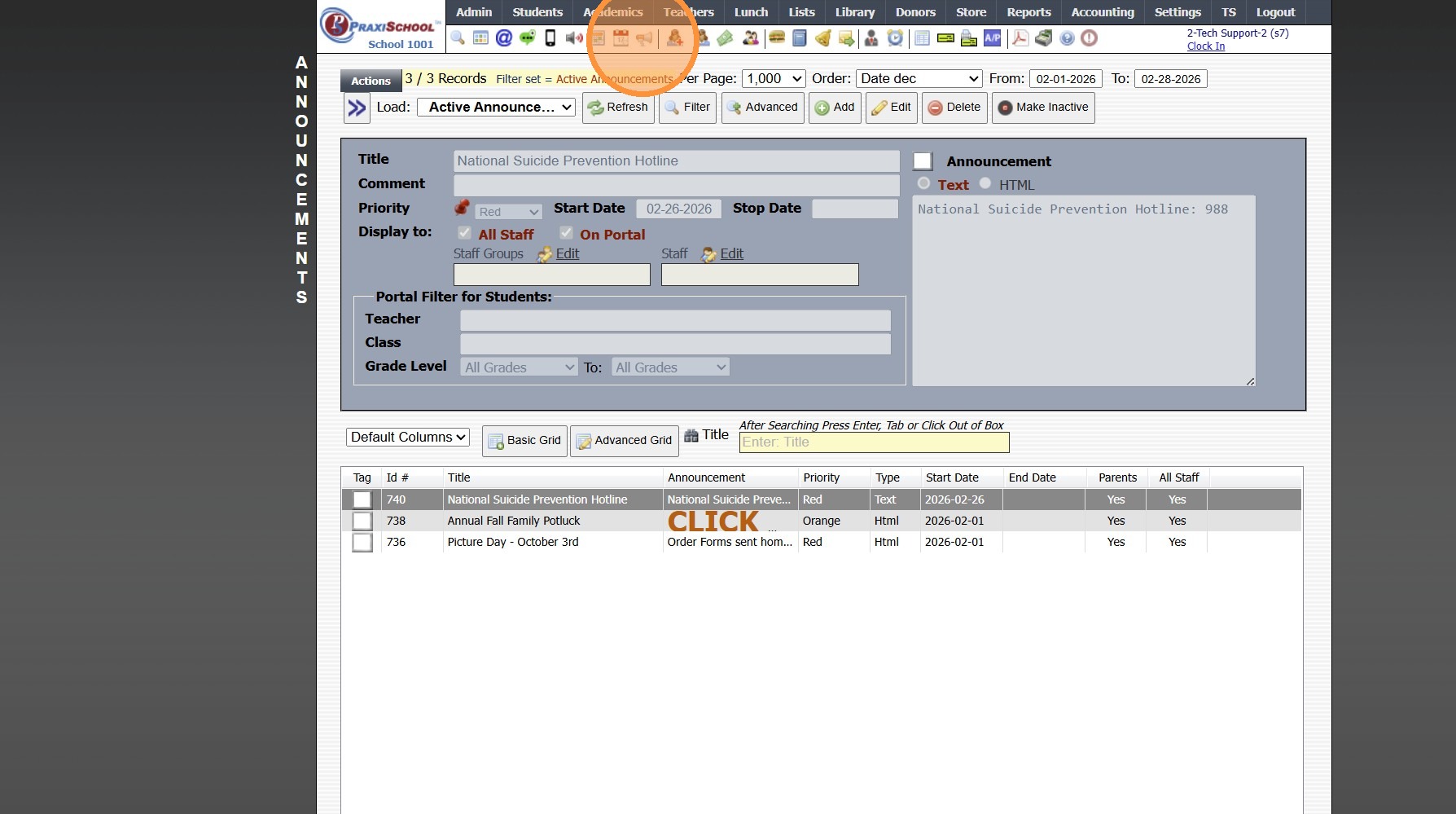This screenshot has height=814, width=1456.
Task: Click the yellow check payment icon
Action: point(945,38)
